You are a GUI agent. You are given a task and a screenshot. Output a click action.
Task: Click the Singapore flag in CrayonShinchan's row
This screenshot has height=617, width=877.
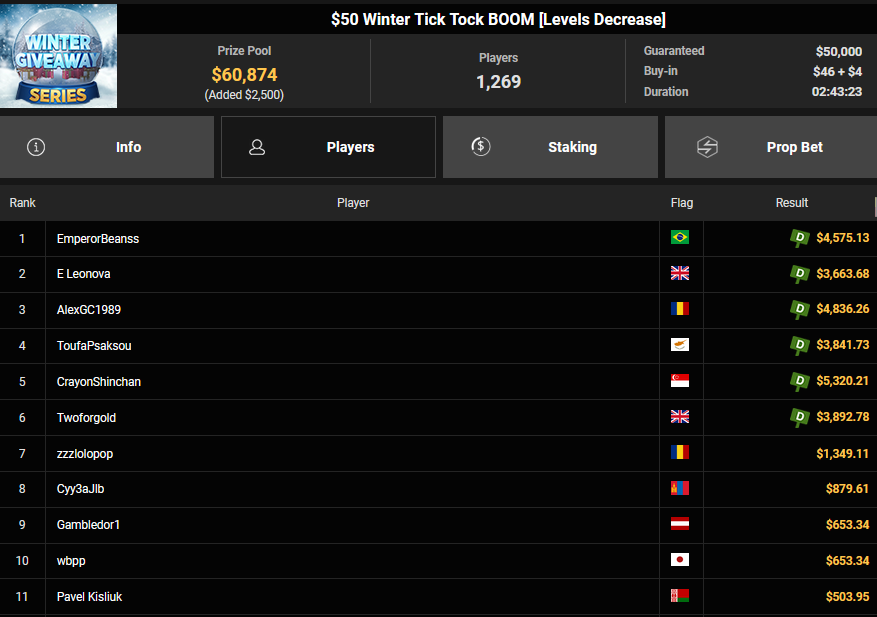[680, 381]
